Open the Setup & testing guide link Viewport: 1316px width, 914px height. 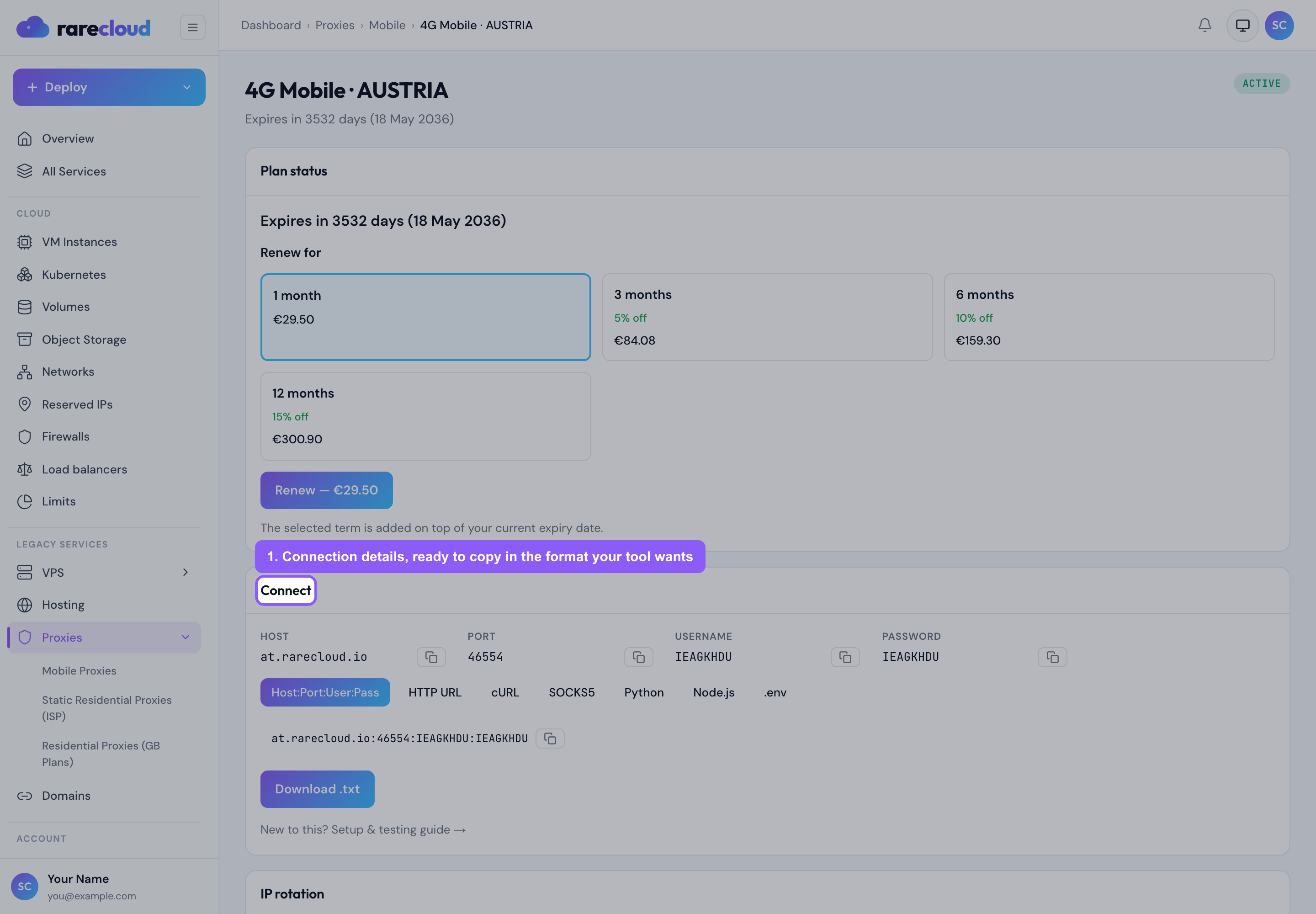363,830
